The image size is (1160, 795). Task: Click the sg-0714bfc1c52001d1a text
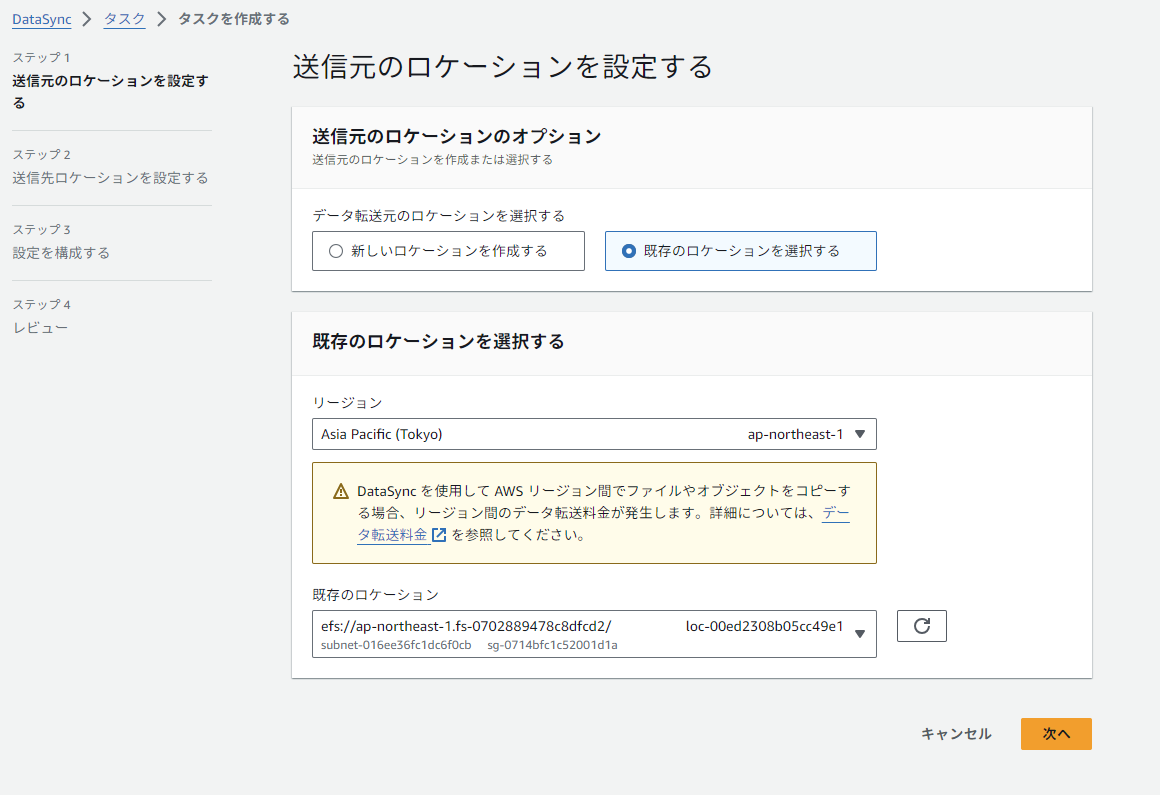point(553,645)
